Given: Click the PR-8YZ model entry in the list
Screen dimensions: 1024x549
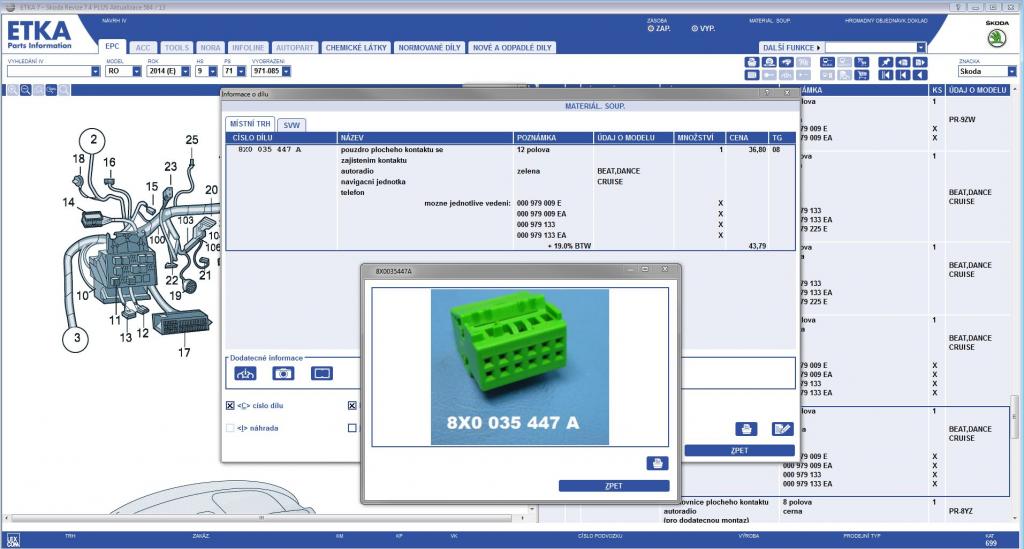Looking at the screenshot, I should pyautogui.click(x=961, y=511).
